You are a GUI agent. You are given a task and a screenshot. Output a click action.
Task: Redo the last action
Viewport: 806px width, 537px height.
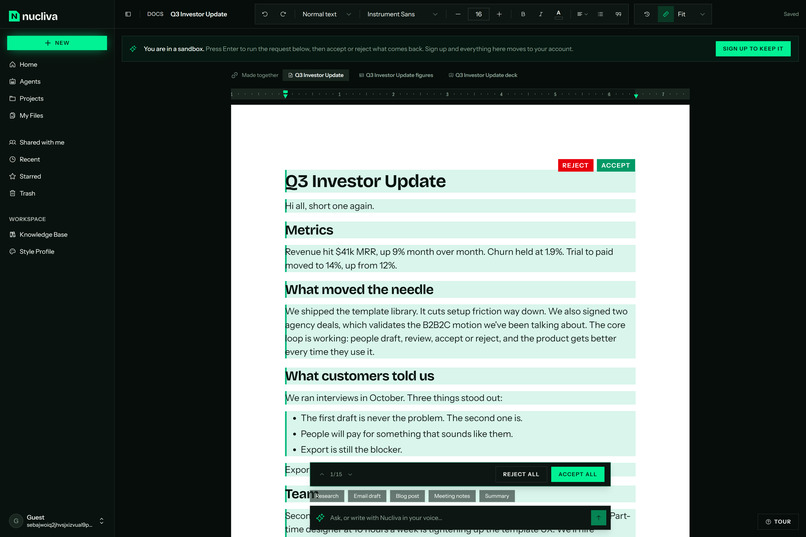(x=283, y=14)
